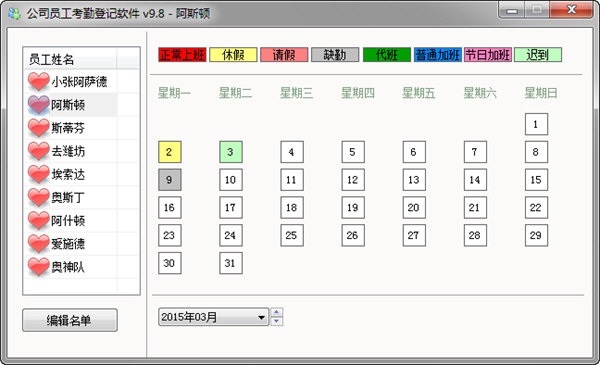The width and height of the screenshot is (600, 365).
Task: Select calendar day 15
Action: click(536, 180)
